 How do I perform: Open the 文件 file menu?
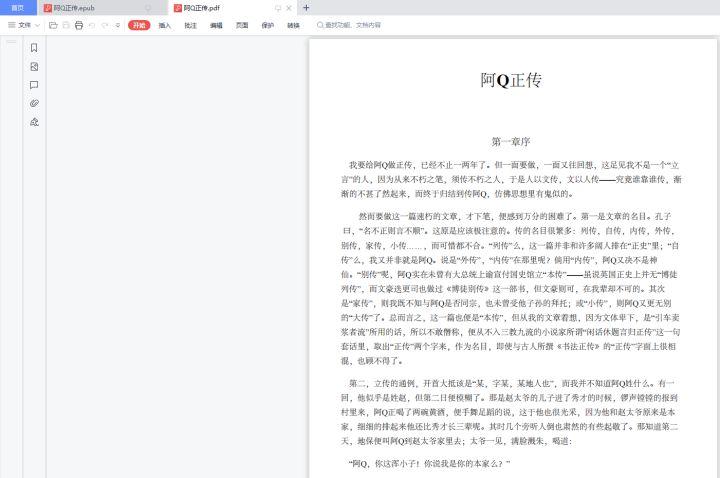[20, 25]
